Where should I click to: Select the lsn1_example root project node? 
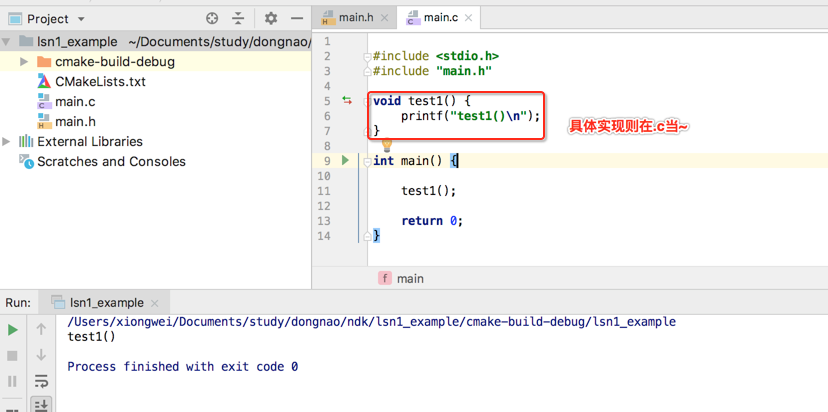77,42
